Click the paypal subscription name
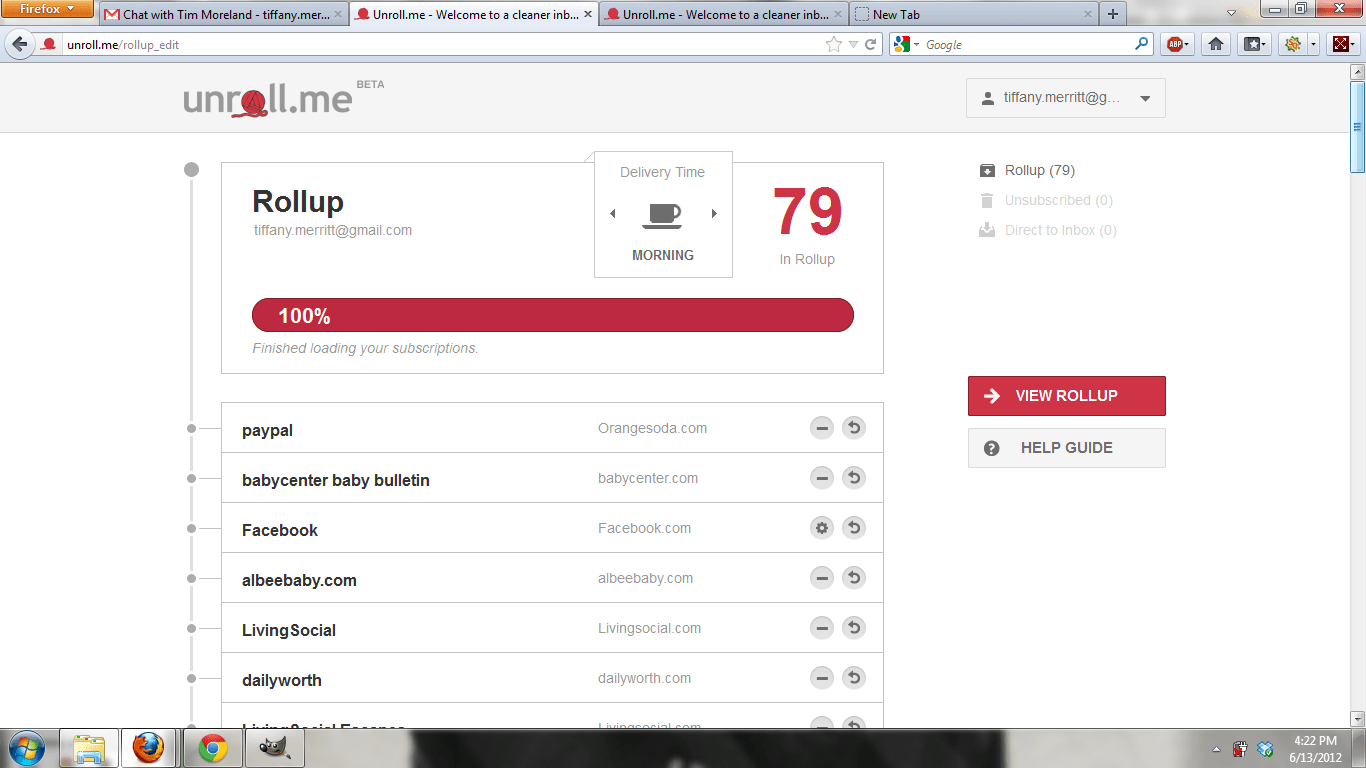The height and width of the screenshot is (768, 1366). tap(267, 430)
